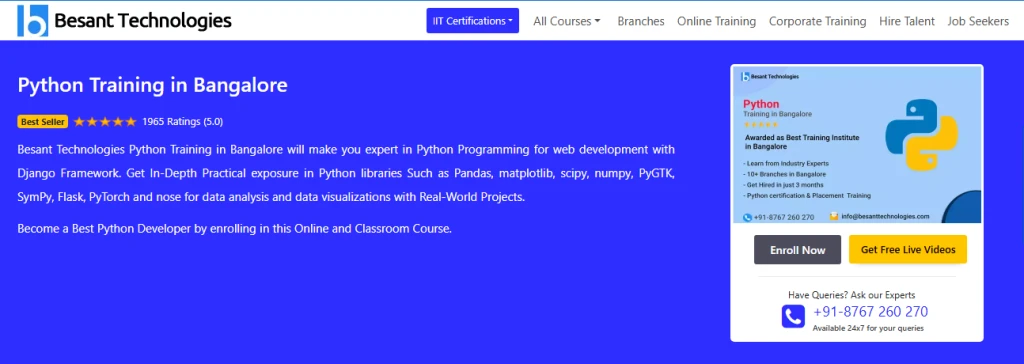This screenshot has height=364, width=1024.
Task: Click the 1965 Ratings (5.0) text
Action: (182, 122)
